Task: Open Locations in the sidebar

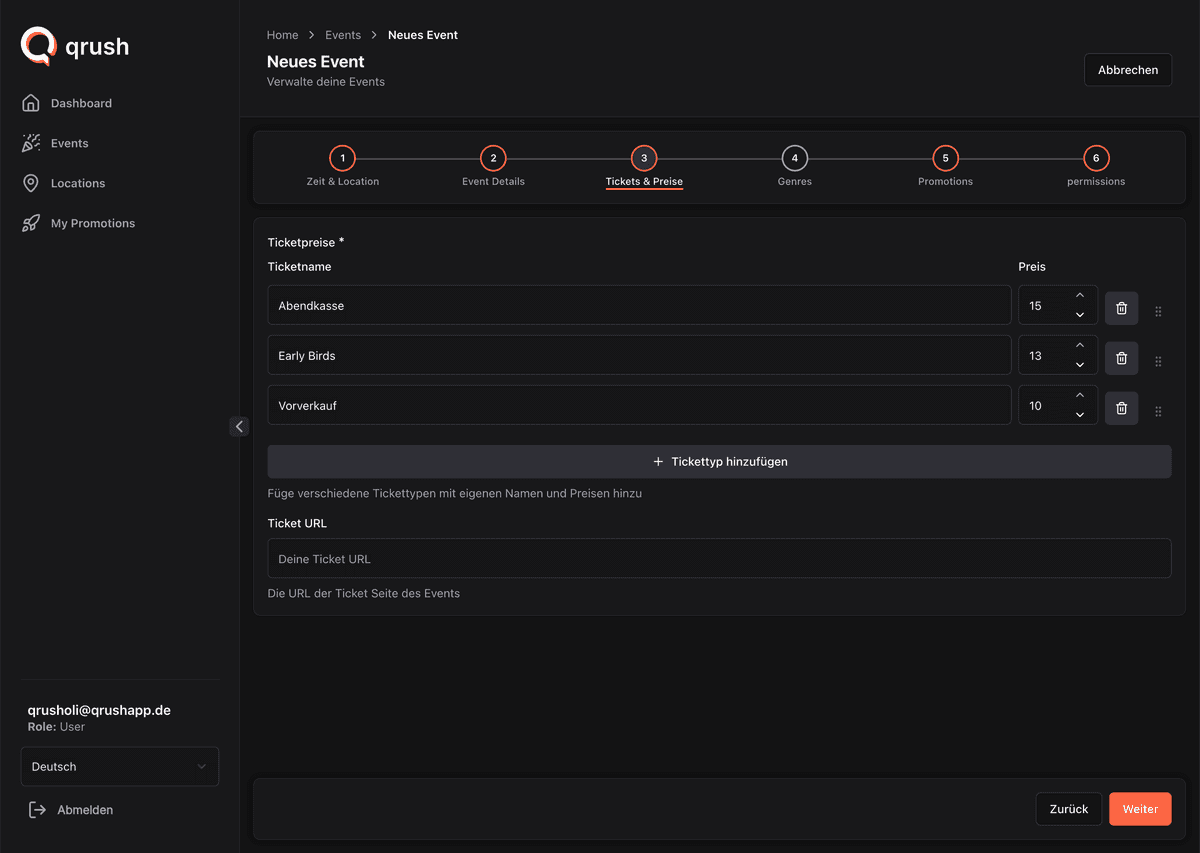Action: (78, 183)
